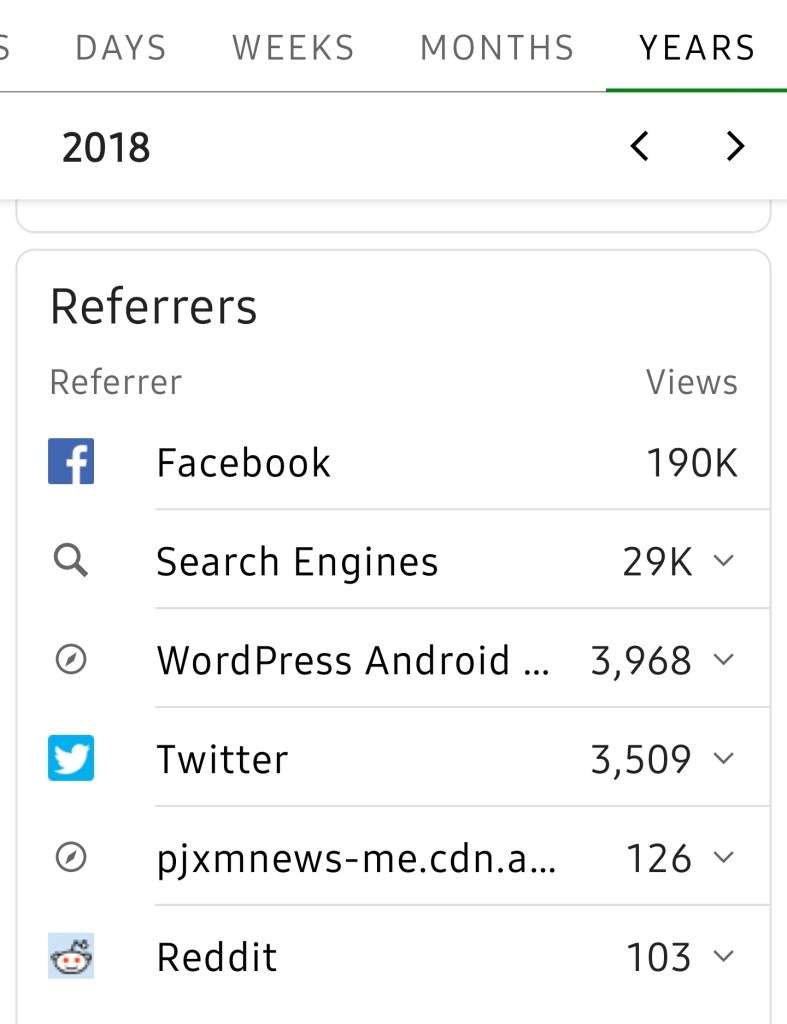Switch to the Days tab

coord(121,48)
